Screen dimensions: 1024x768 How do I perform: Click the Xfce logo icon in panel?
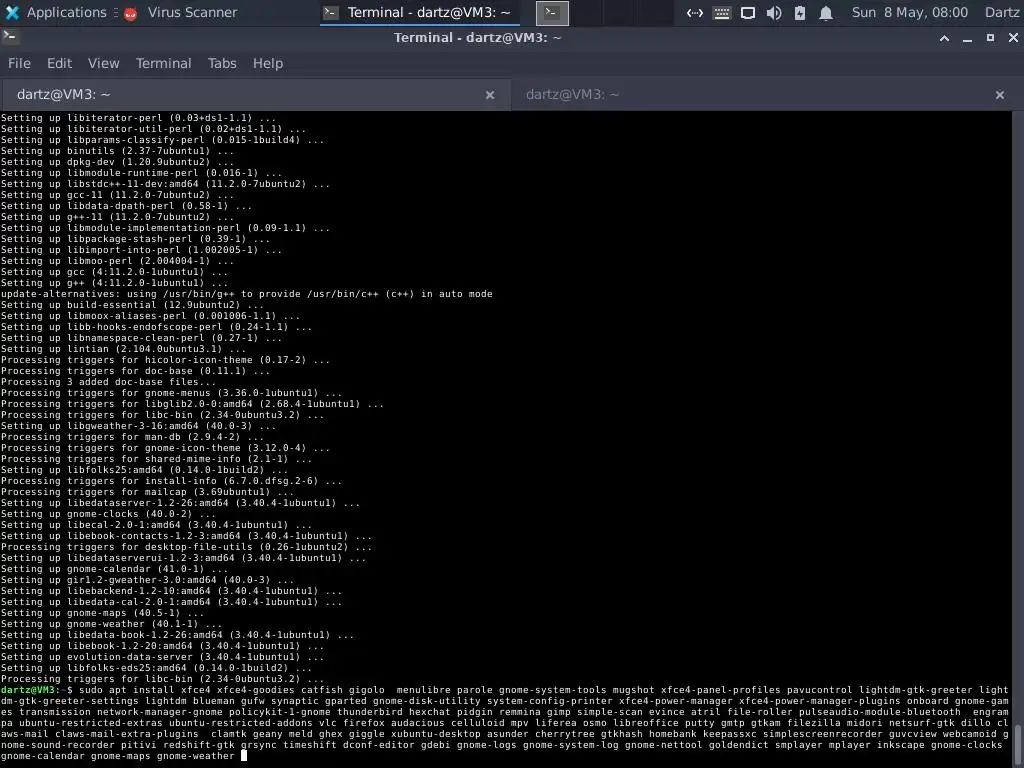(12, 12)
